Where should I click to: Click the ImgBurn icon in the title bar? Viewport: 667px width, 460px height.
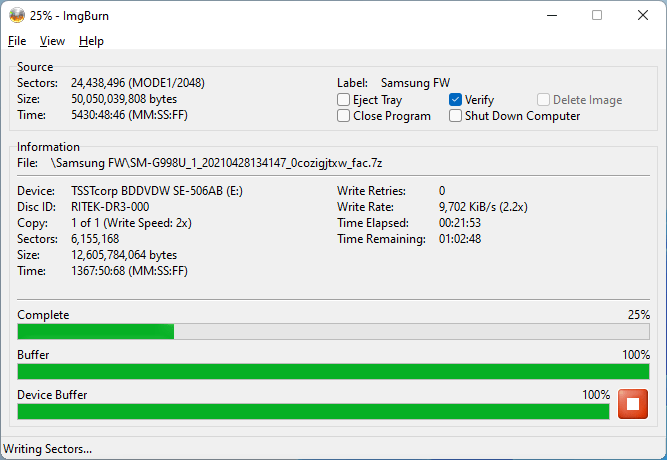click(x=17, y=15)
